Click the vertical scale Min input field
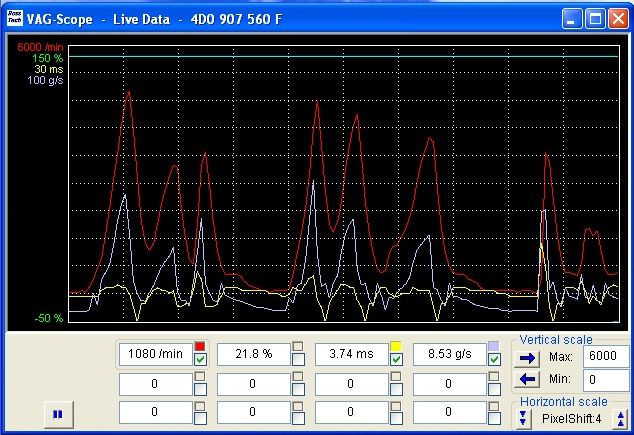The image size is (634, 435). [x=606, y=379]
